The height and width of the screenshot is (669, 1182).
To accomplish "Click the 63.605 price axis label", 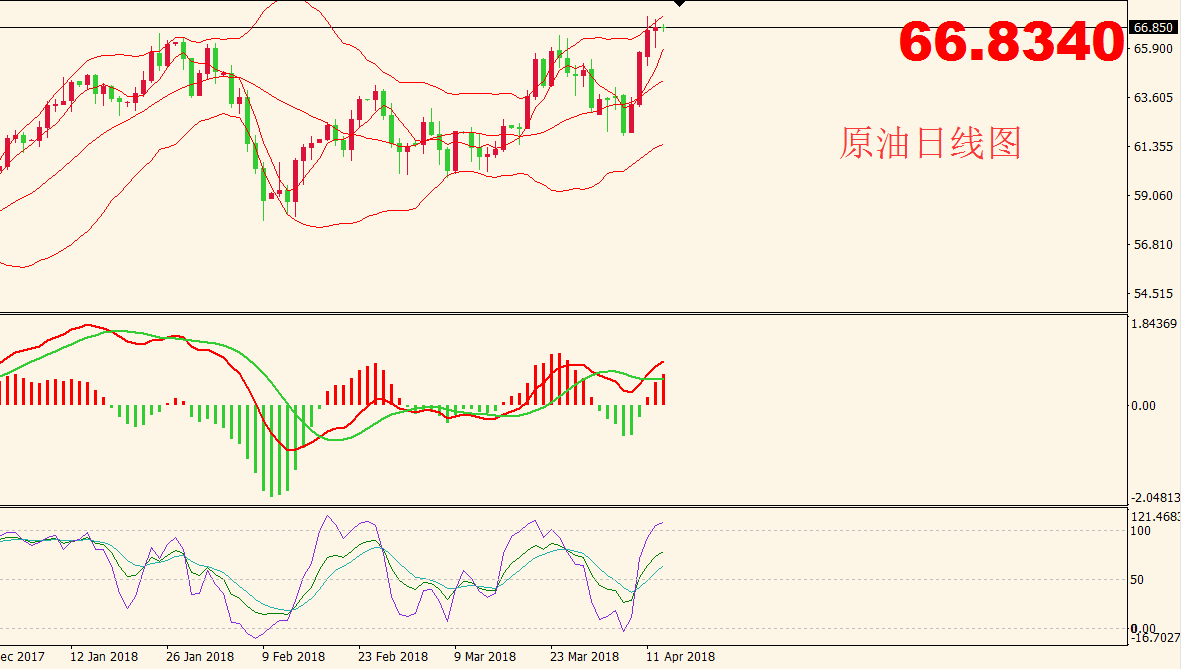I will (x=1152, y=98).
